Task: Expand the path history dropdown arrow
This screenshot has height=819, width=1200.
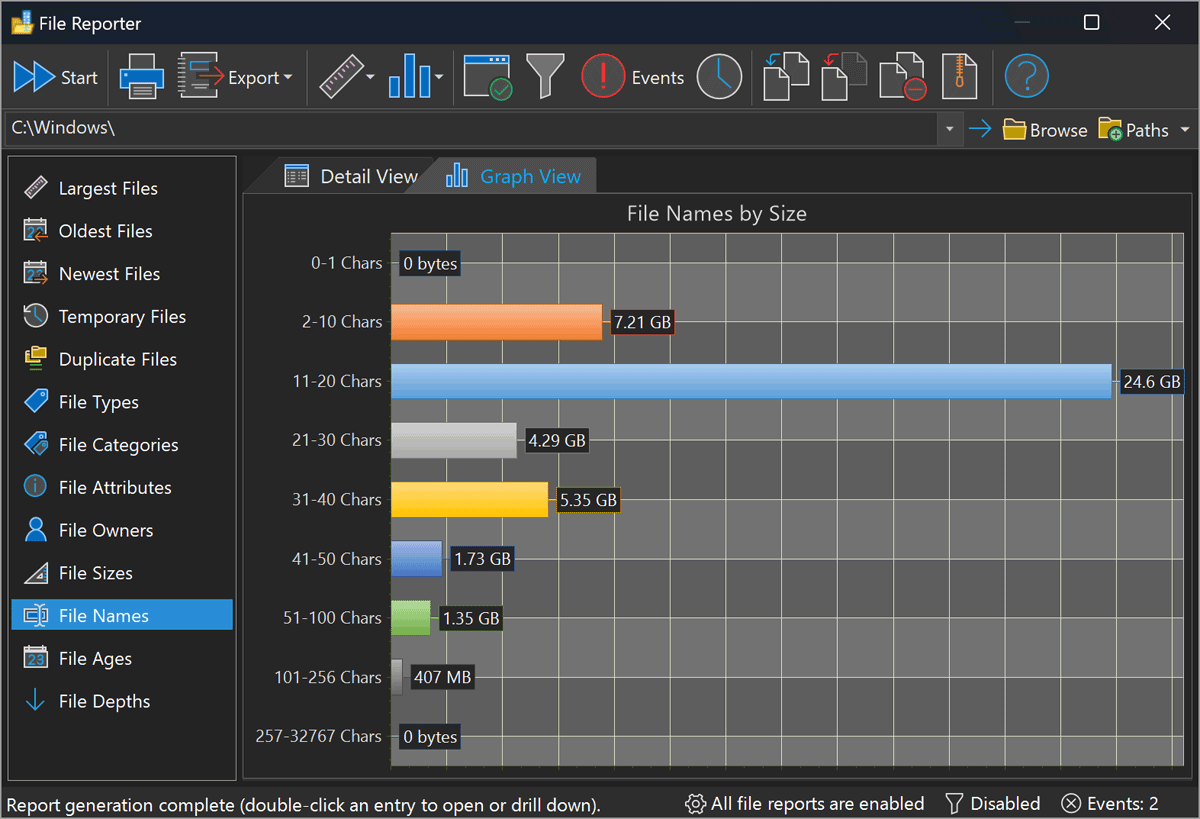Action: 949,130
